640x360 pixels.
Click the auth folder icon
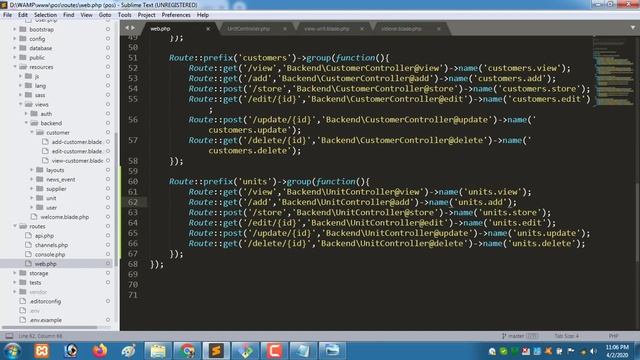click(x=34, y=113)
